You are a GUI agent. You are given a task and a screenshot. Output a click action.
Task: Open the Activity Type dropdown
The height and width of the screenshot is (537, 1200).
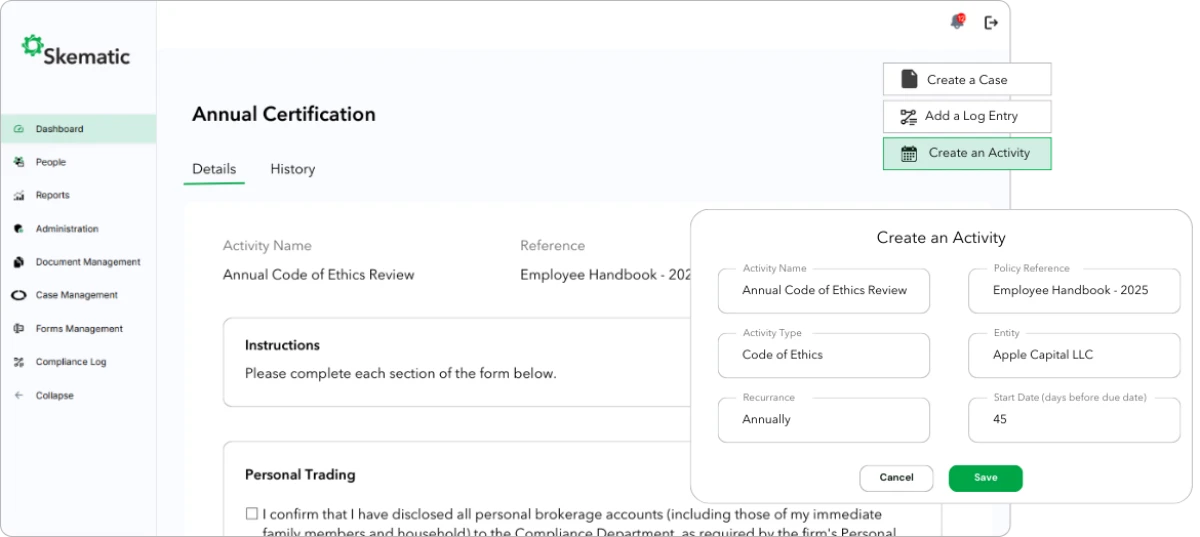(x=823, y=355)
